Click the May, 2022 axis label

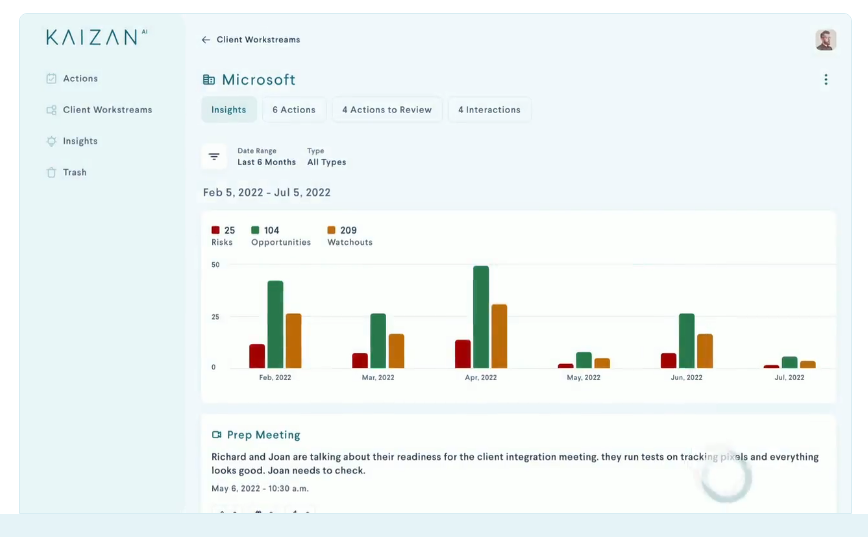583,378
